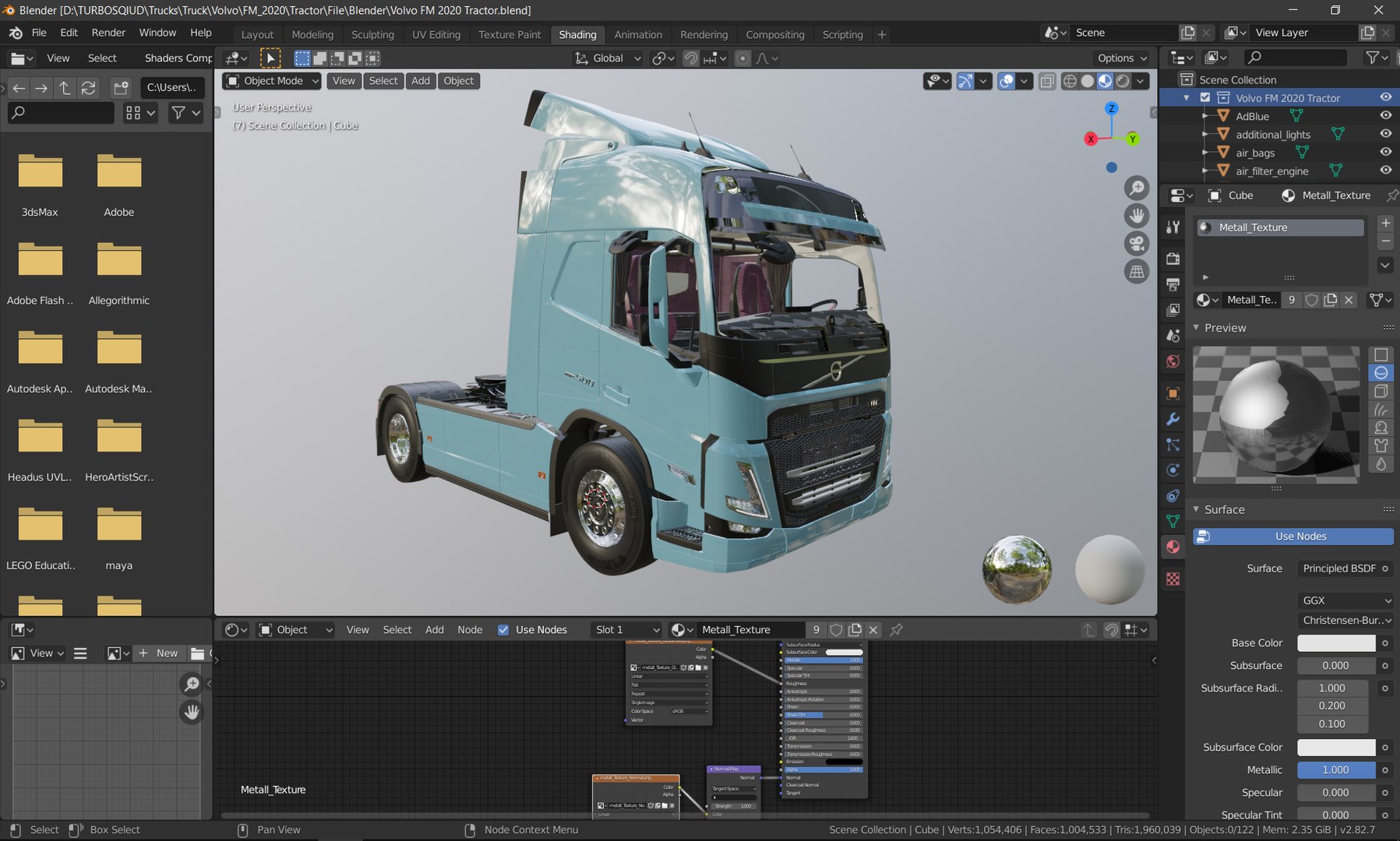Switch to UV Editing workspace tab

(x=436, y=35)
